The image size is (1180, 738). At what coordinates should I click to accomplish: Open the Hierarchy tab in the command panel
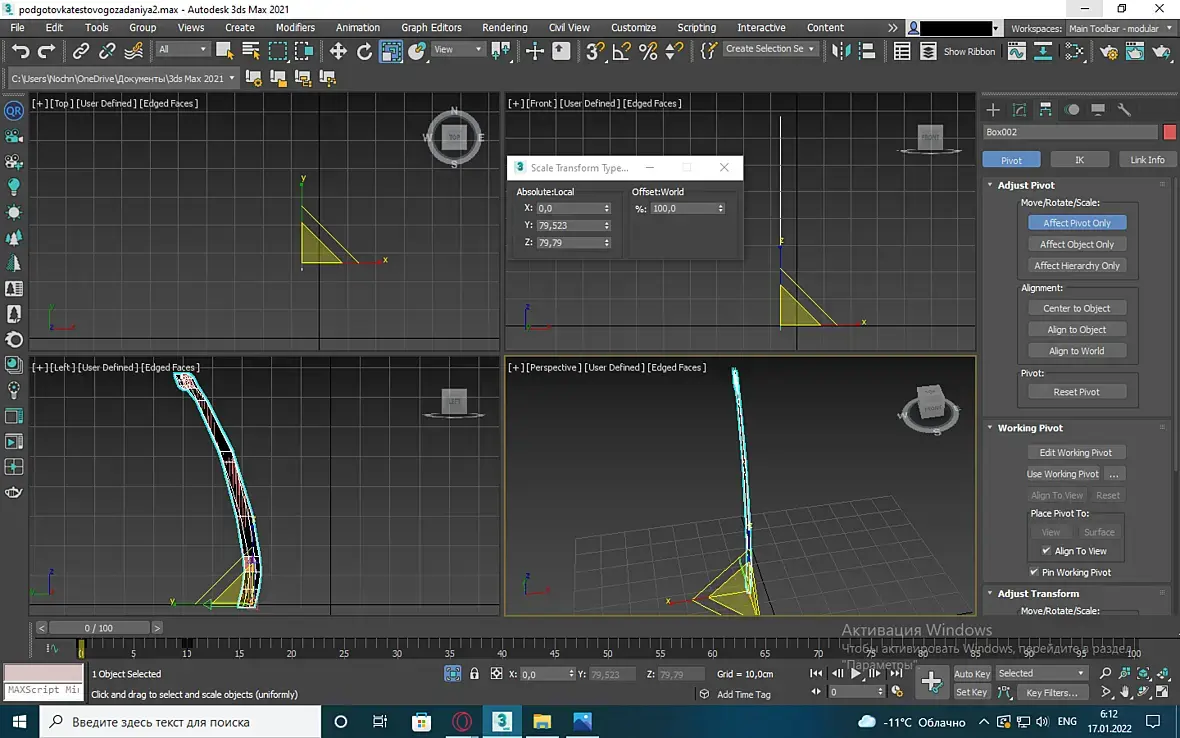[x=1045, y=110]
